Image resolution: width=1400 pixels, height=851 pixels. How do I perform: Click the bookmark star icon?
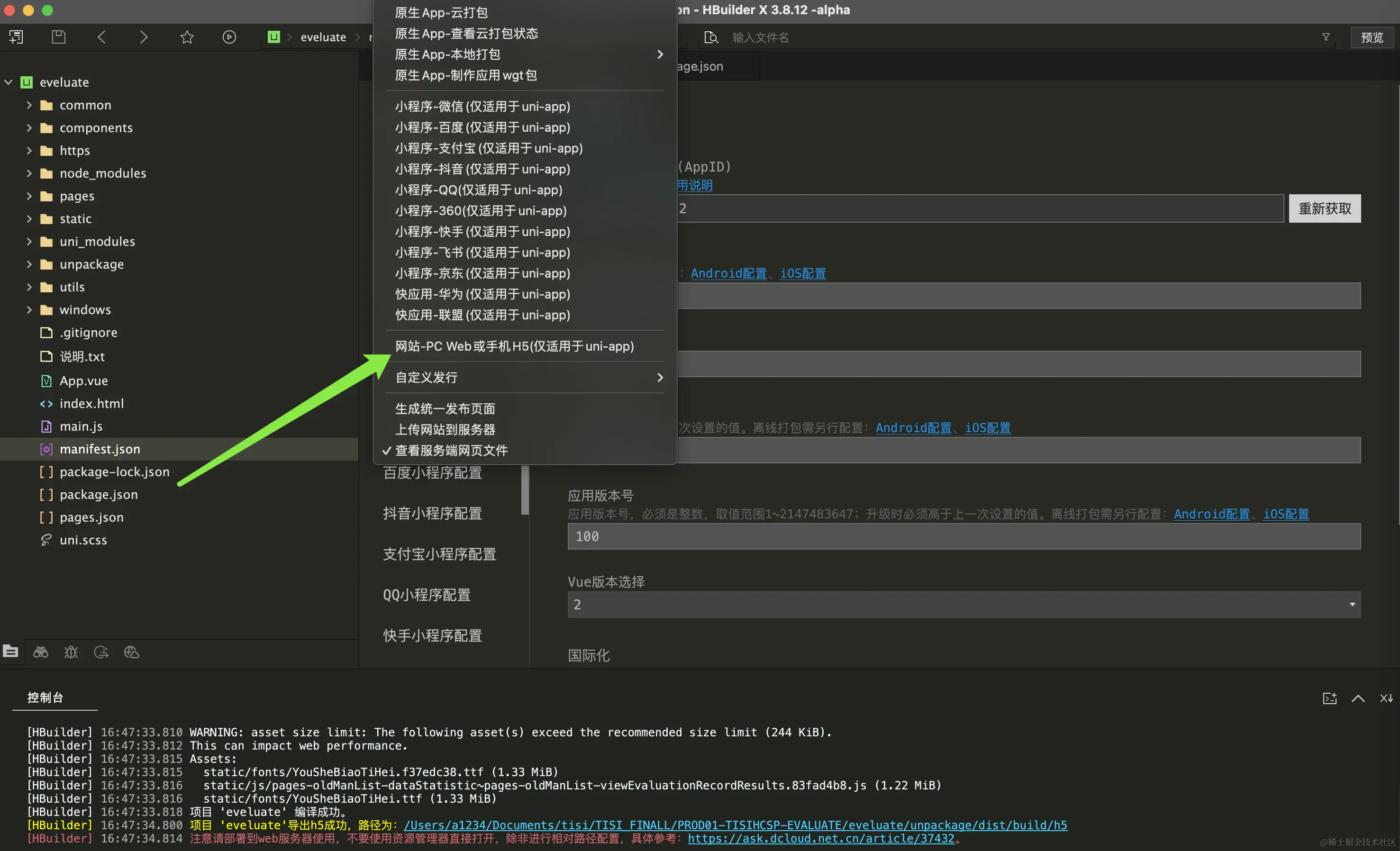point(187,37)
